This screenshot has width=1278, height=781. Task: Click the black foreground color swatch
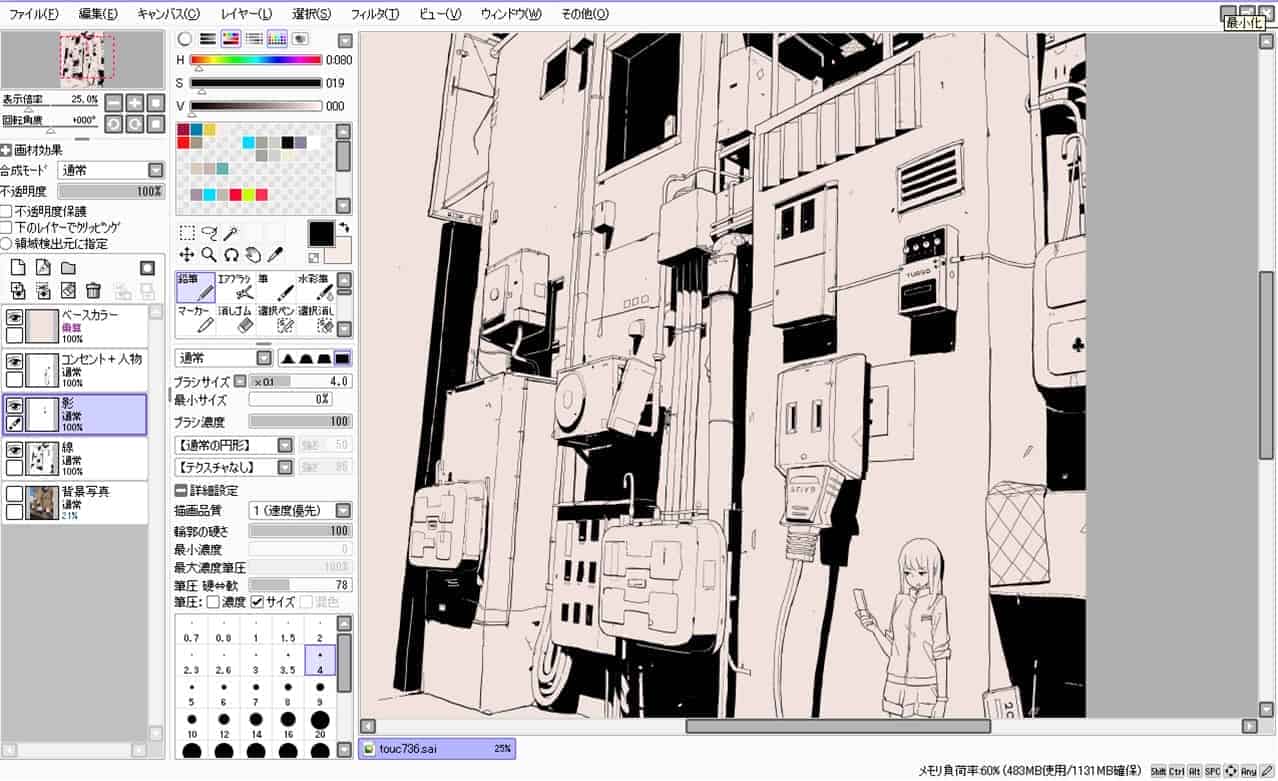321,234
